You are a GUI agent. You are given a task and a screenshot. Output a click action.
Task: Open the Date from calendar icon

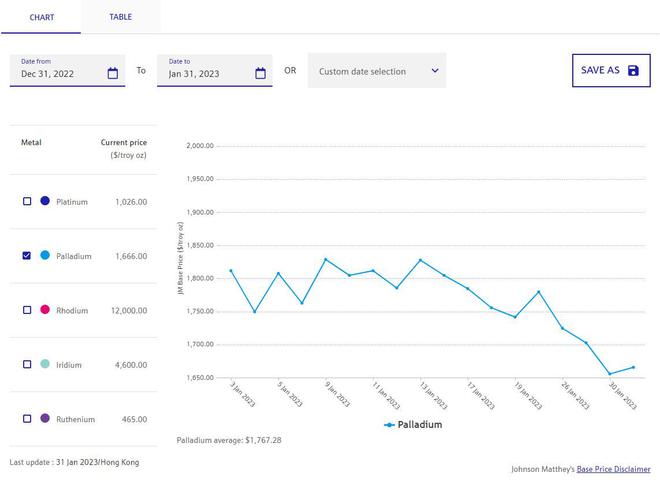coord(113,73)
